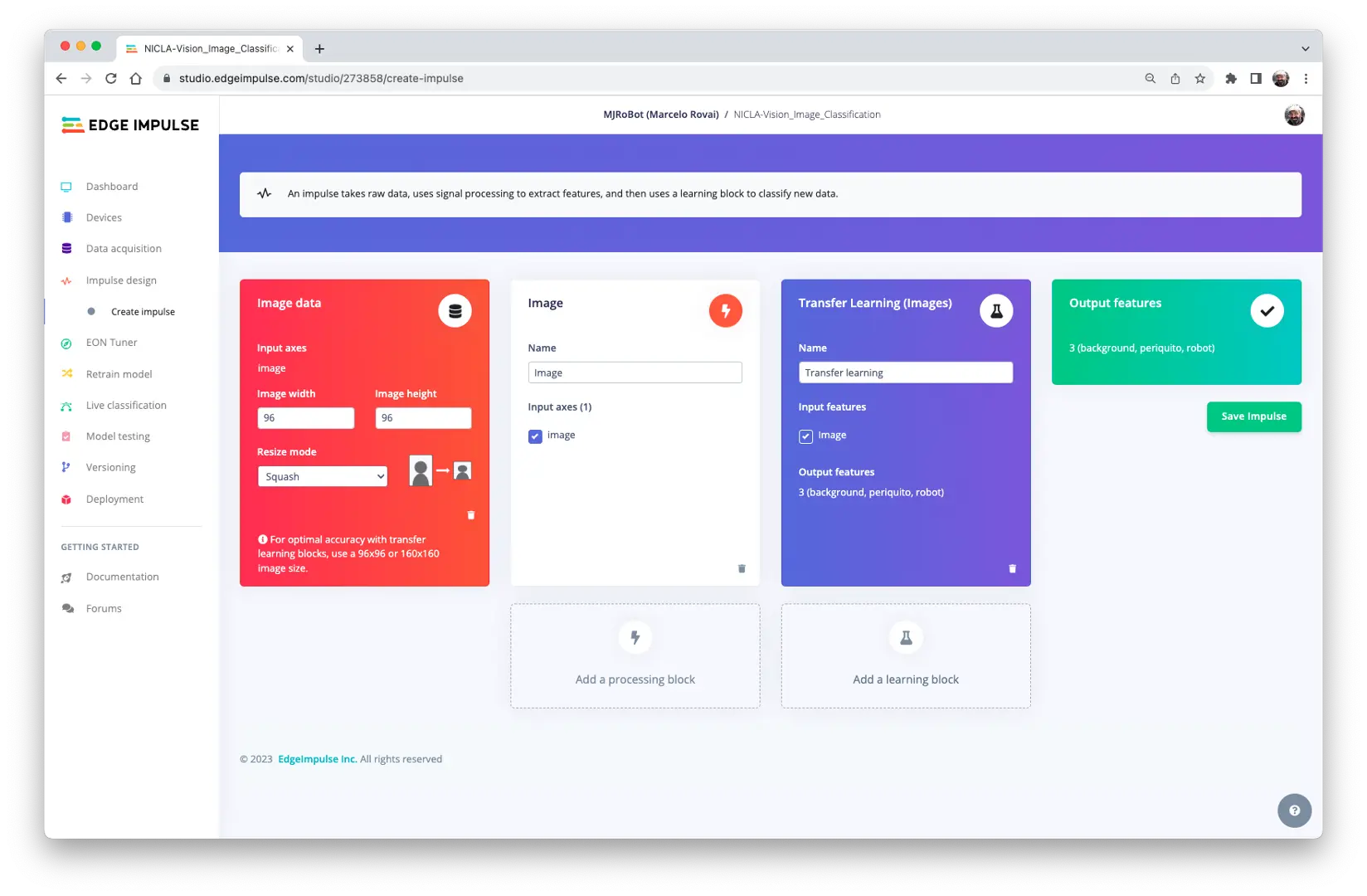Toggle the Image input features checkbox

click(805, 436)
